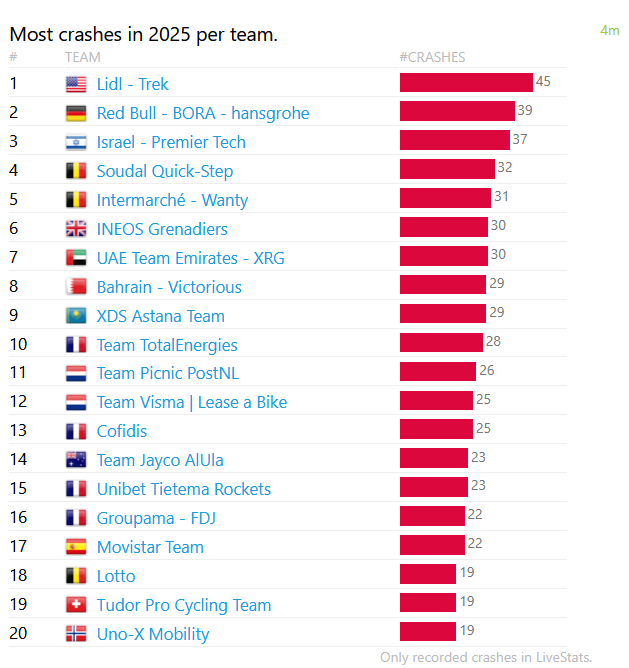Open the Groupama - FDJ team link
The image size is (629, 668).
(x=156, y=518)
